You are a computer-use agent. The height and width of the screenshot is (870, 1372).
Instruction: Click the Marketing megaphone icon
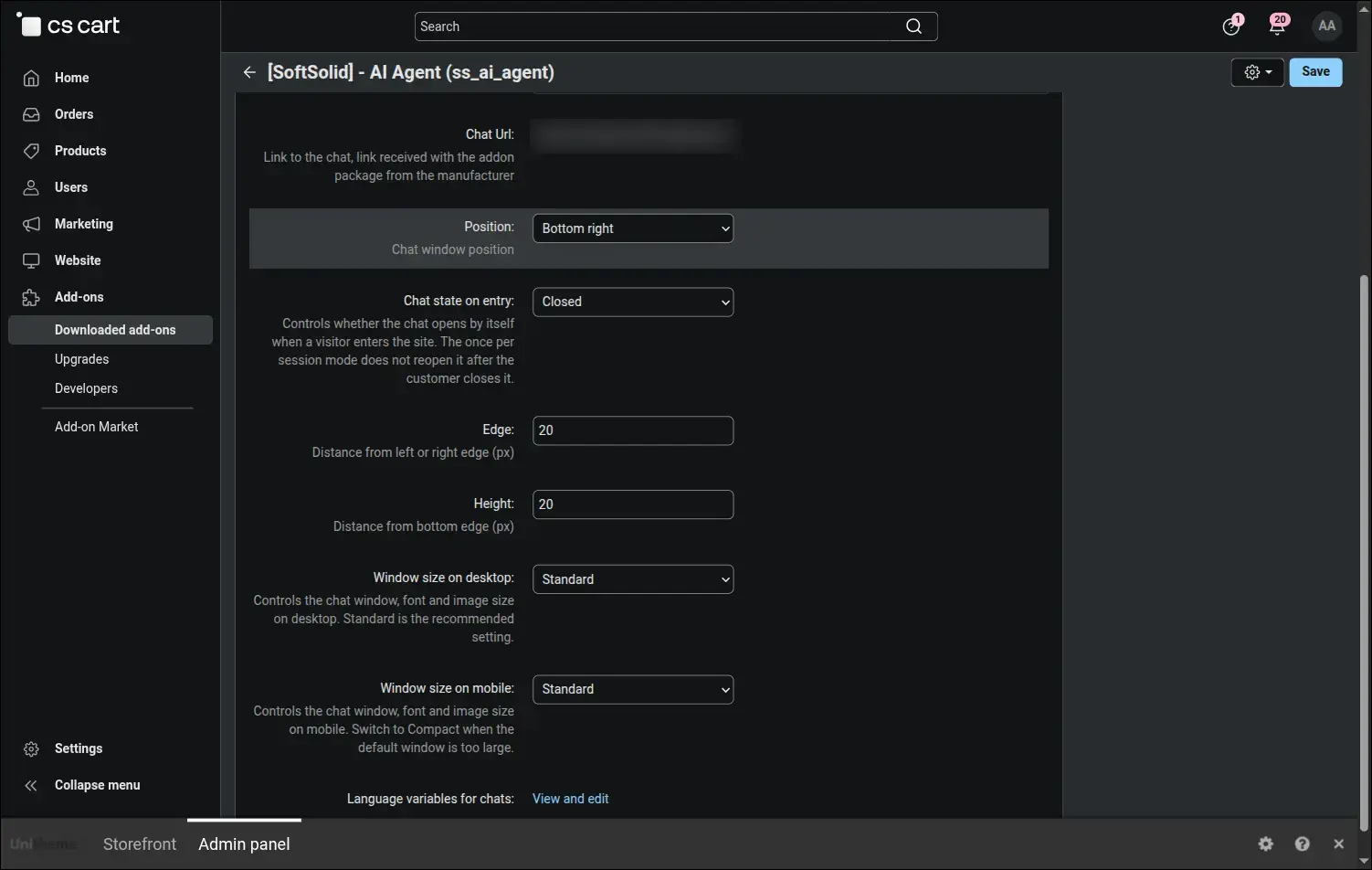(x=31, y=224)
